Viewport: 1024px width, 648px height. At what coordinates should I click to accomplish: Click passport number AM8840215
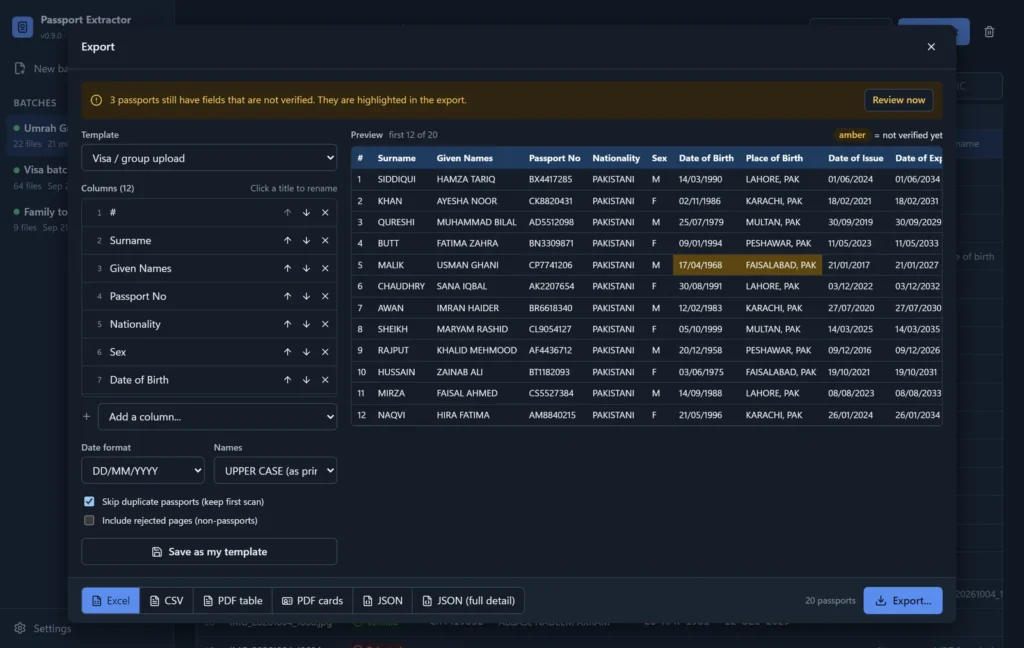click(x=552, y=415)
